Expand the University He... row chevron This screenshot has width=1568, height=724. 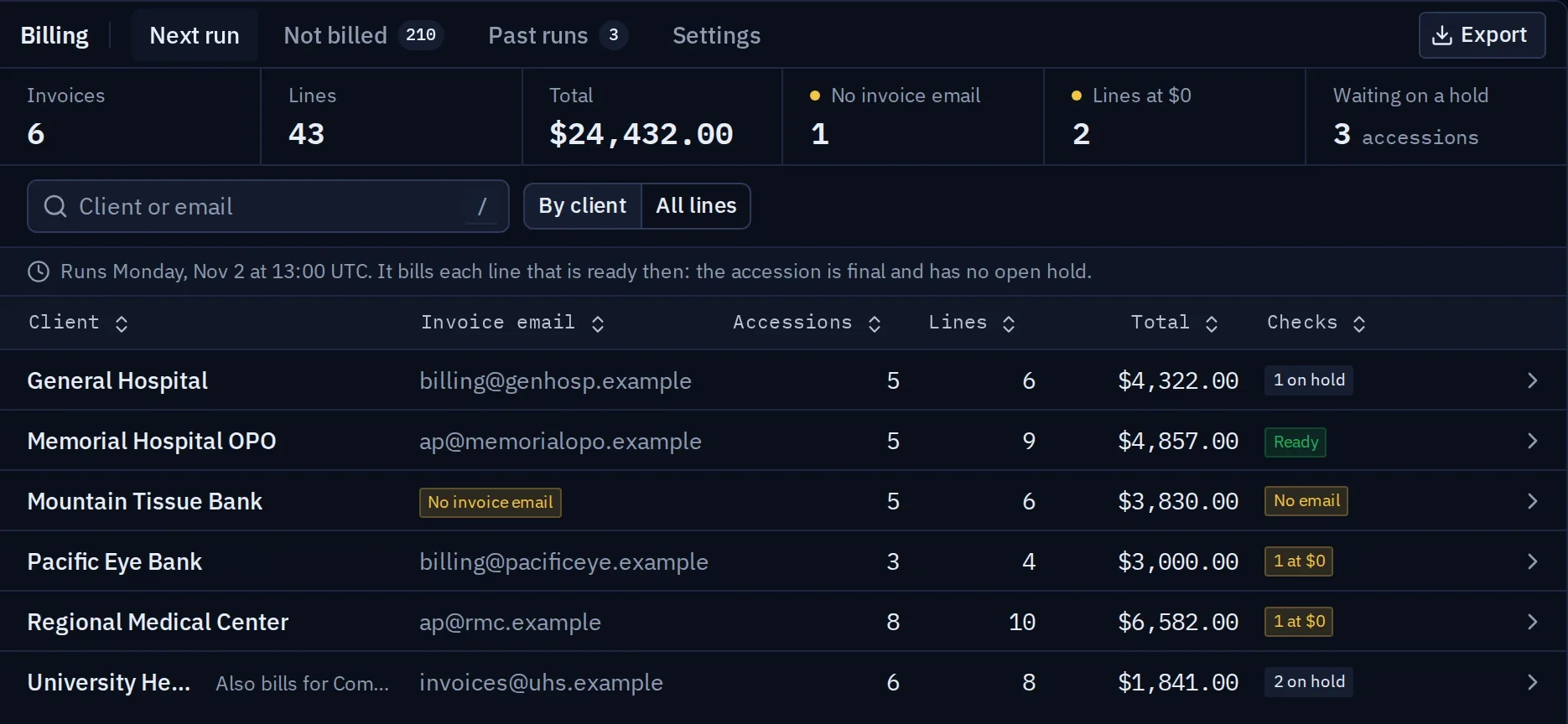pyautogui.click(x=1532, y=682)
